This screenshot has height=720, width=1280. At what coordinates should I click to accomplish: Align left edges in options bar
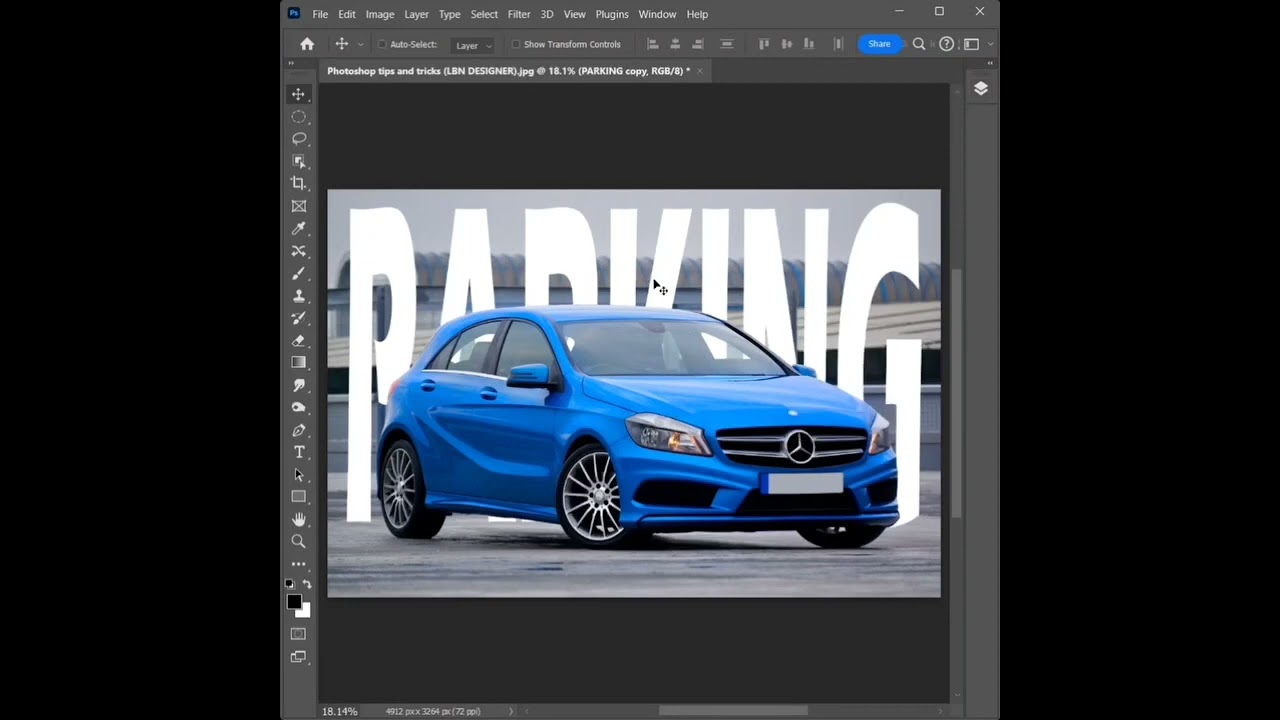click(653, 44)
